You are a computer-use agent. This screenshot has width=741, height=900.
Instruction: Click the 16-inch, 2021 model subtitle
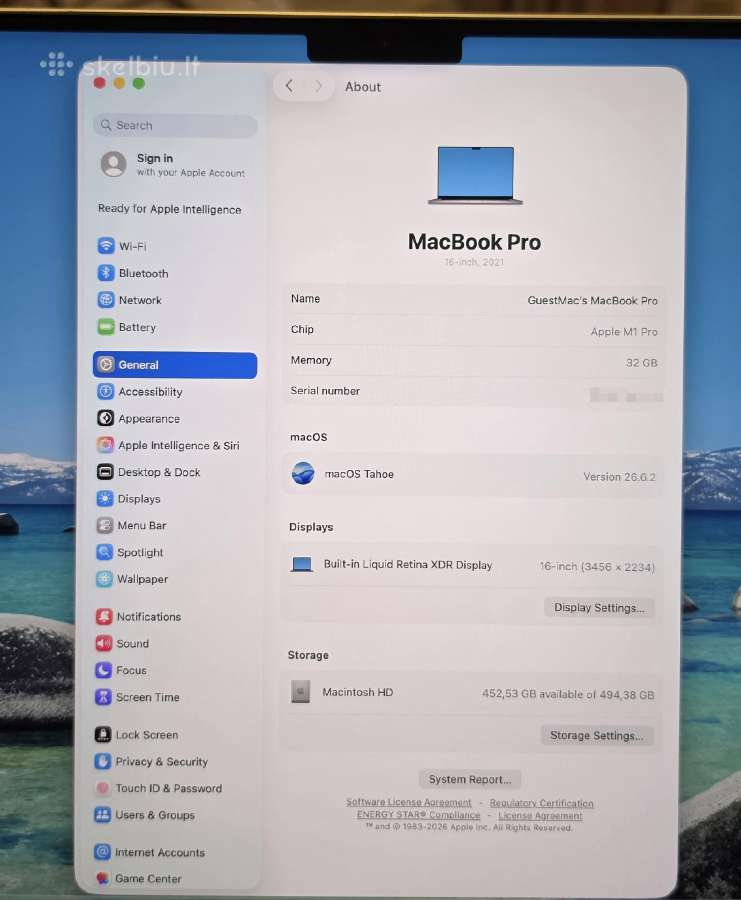point(474,262)
